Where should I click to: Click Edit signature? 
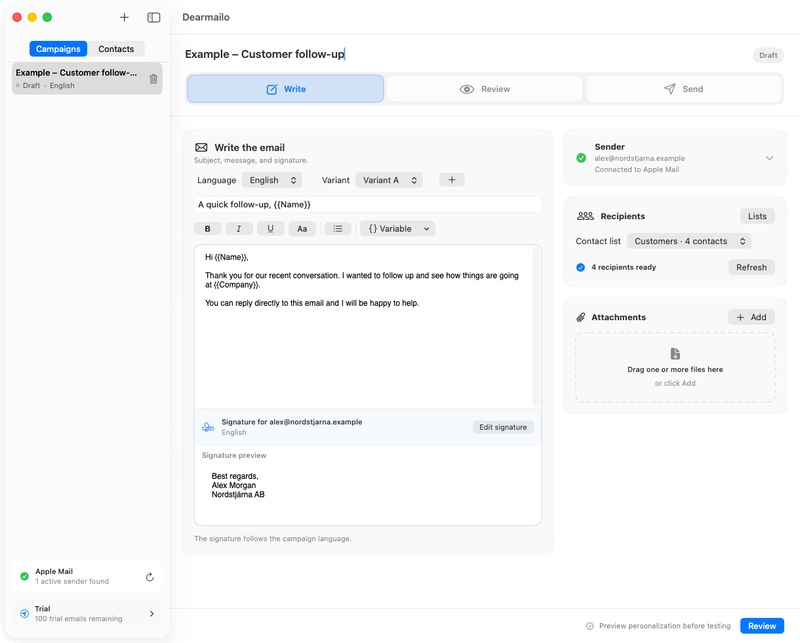coord(503,427)
